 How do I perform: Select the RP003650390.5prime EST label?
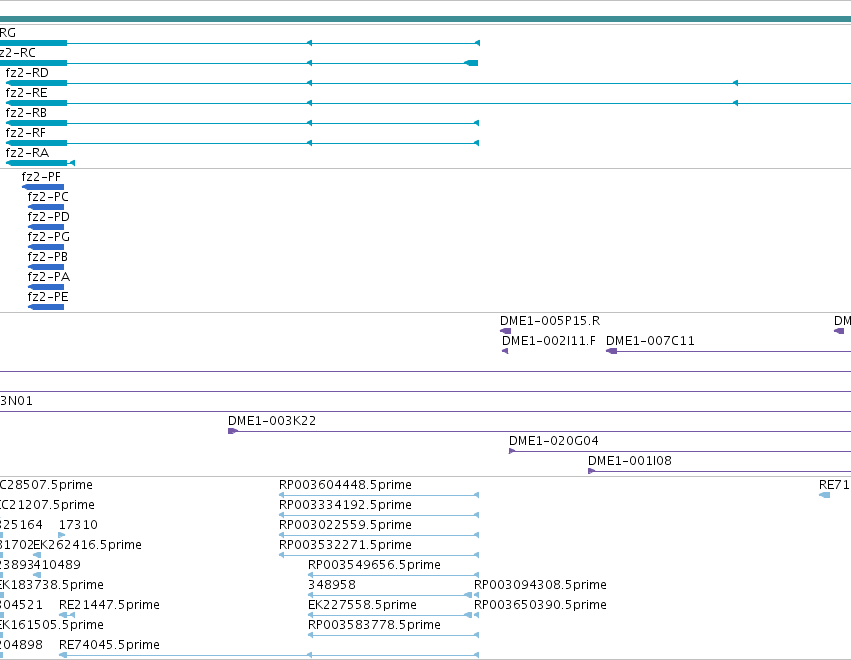(x=540, y=605)
